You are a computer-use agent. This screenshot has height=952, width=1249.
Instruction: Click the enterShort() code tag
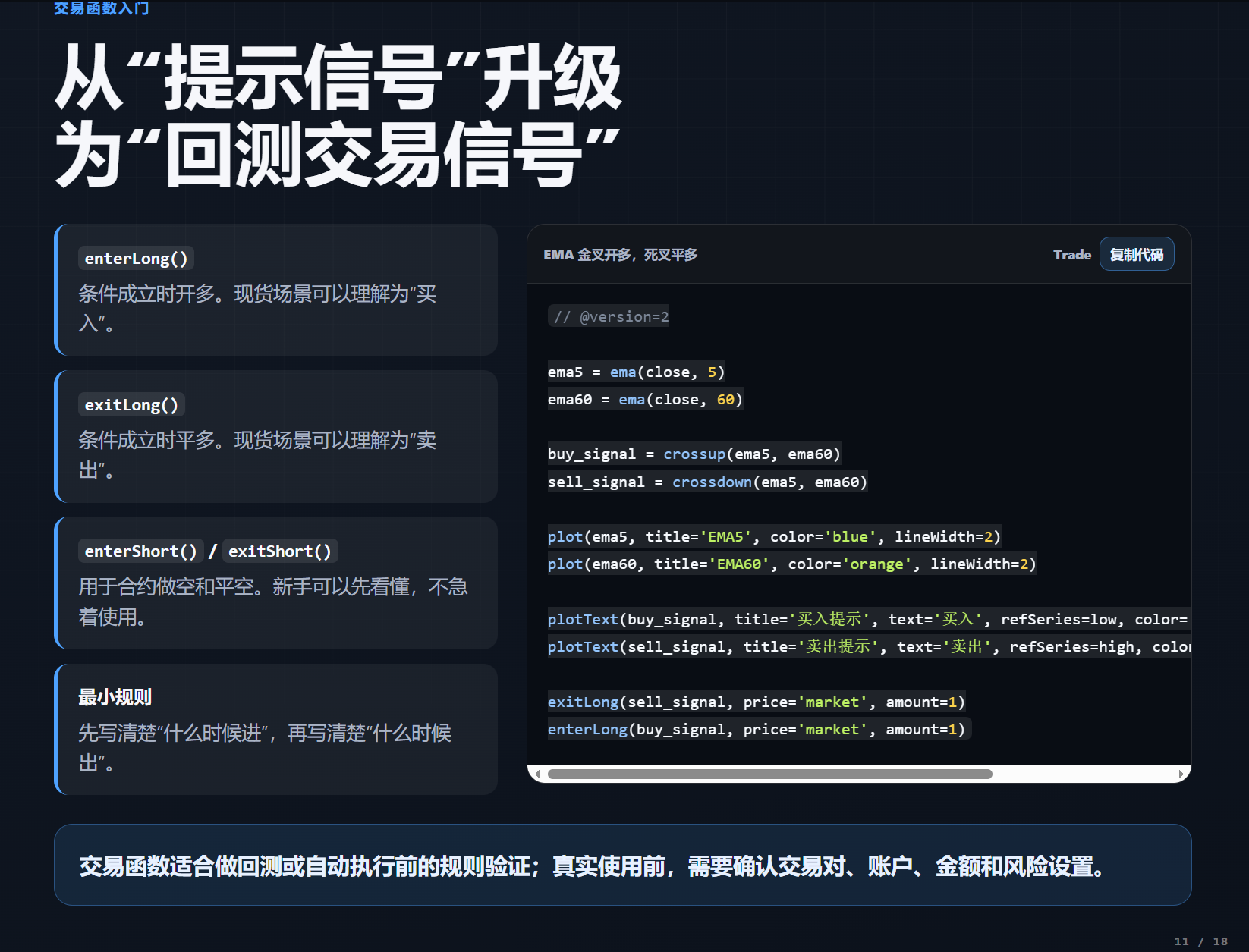point(140,551)
